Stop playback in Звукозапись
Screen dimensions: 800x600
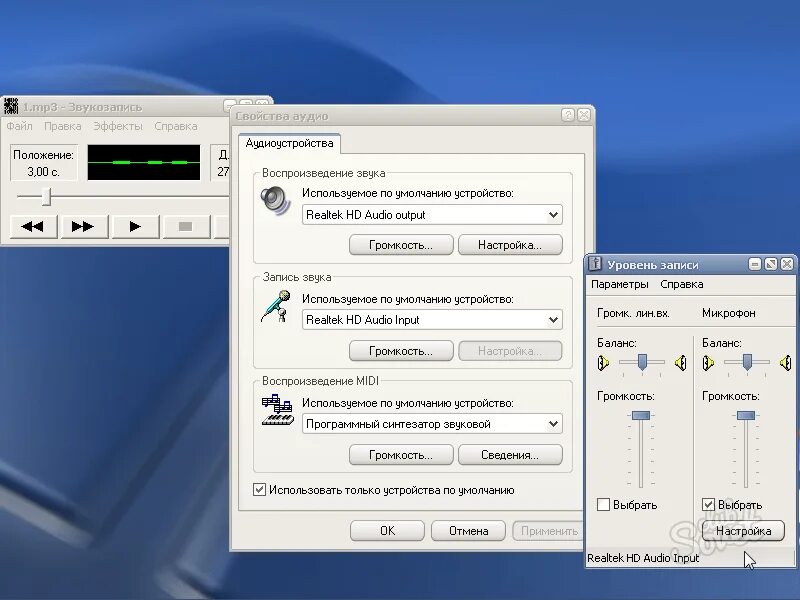coord(186,227)
